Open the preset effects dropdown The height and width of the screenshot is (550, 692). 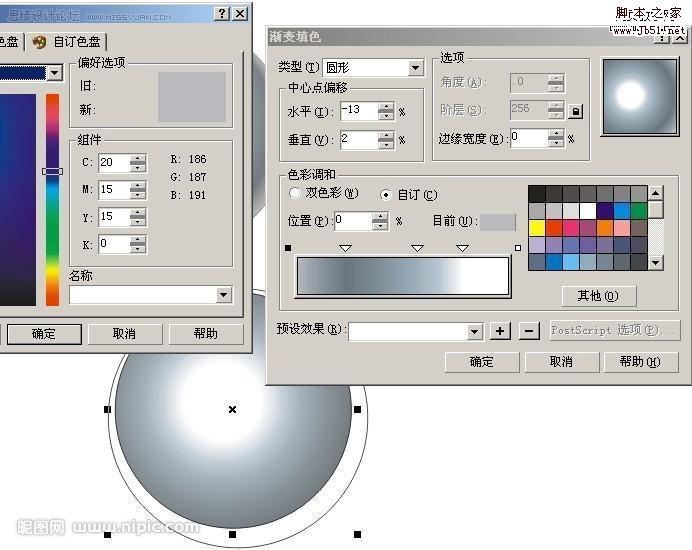click(x=474, y=331)
